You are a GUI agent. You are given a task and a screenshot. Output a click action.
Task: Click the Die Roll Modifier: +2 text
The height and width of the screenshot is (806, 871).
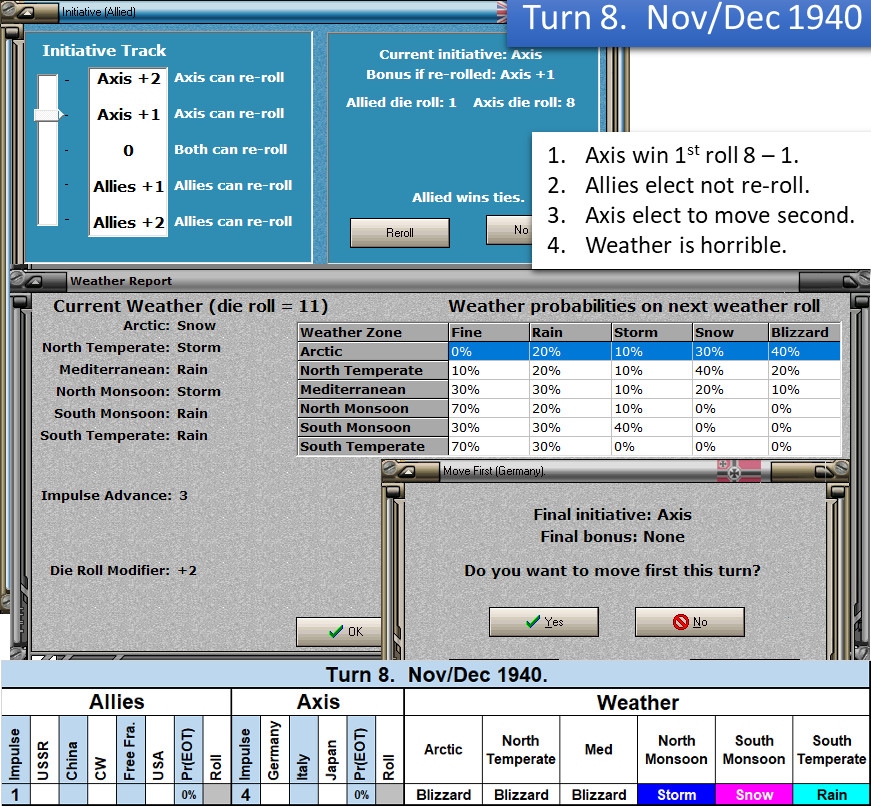pos(123,570)
